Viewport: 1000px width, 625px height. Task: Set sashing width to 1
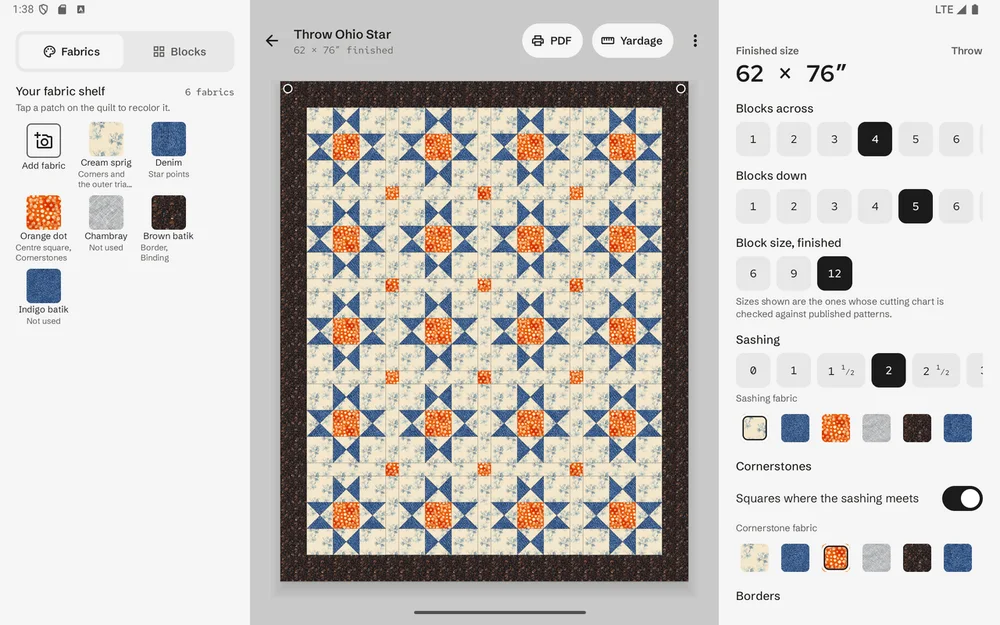click(793, 371)
